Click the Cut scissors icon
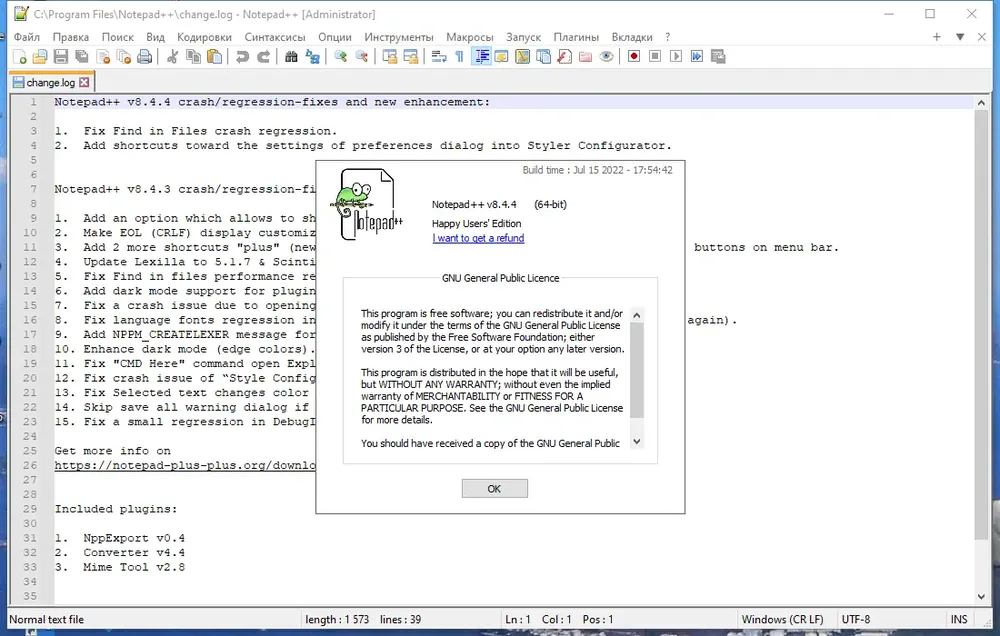The width and height of the screenshot is (1000, 636). click(172, 57)
